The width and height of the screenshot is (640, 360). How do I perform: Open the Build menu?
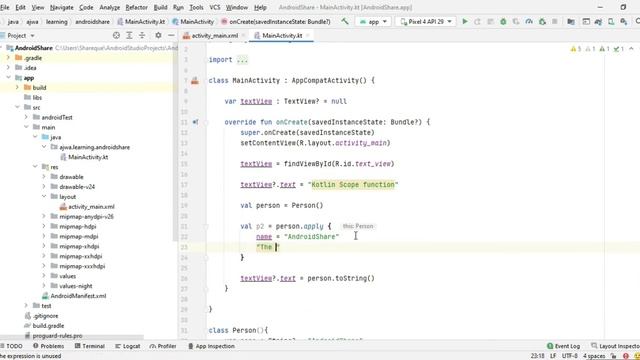160,7
